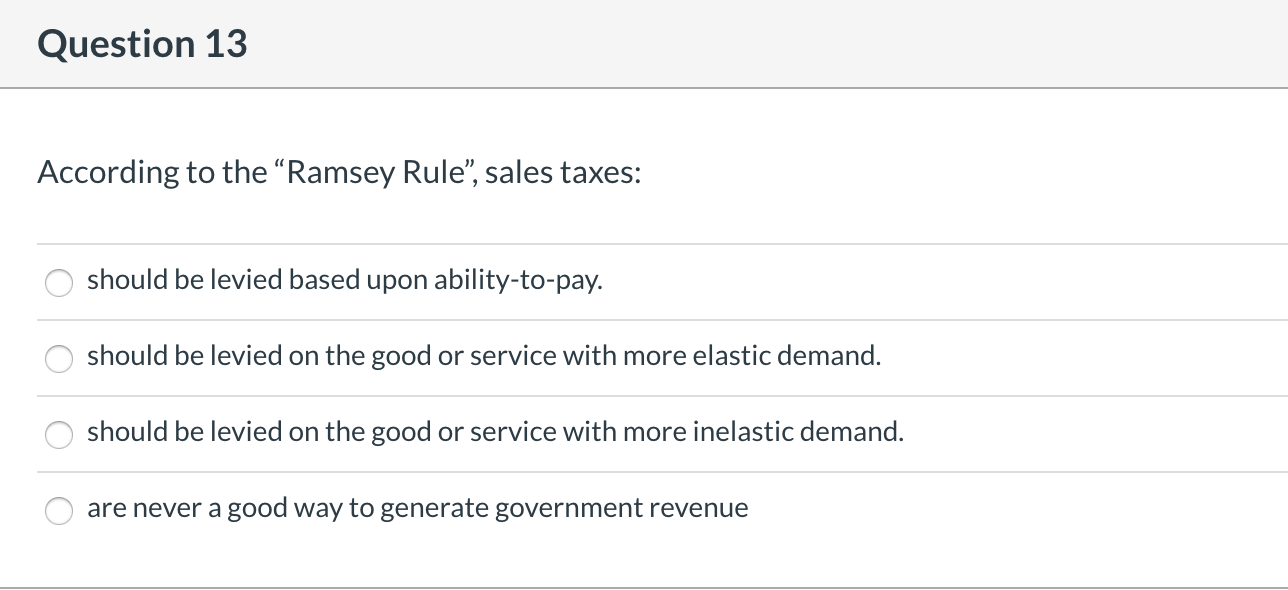Click the Ramsey Rule question prompt
Viewport: 1288px width, 590px height.
click(x=339, y=172)
